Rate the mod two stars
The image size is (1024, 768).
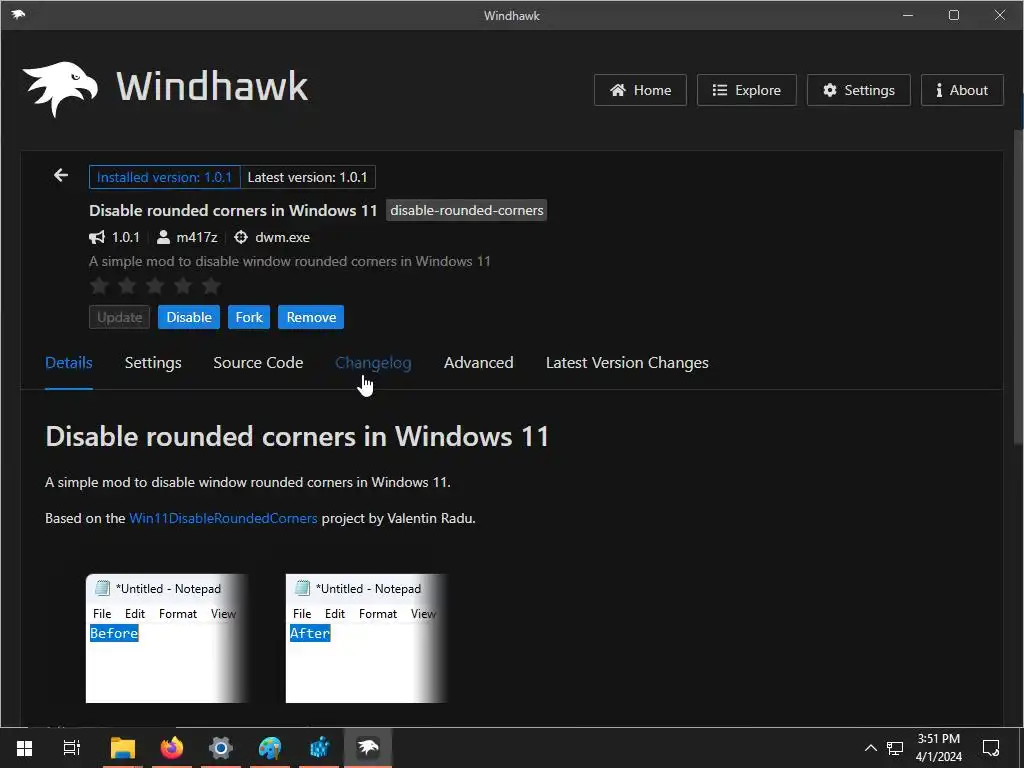click(x=127, y=285)
